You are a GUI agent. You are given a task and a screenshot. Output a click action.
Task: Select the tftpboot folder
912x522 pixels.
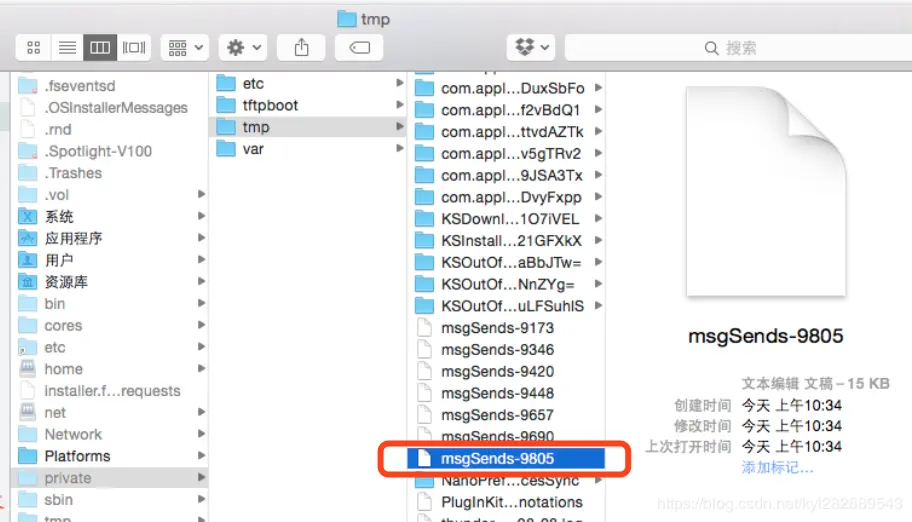308,105
